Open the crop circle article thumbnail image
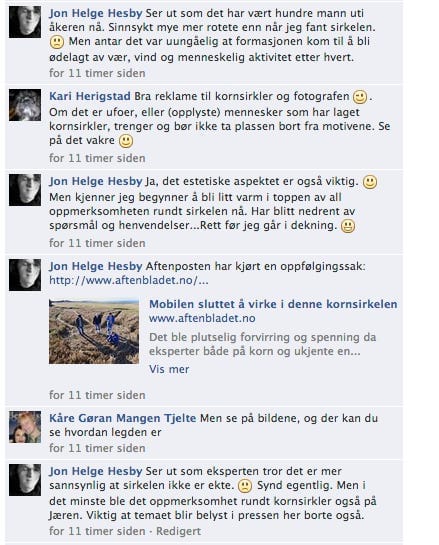The width and height of the screenshot is (439, 545). 94,332
